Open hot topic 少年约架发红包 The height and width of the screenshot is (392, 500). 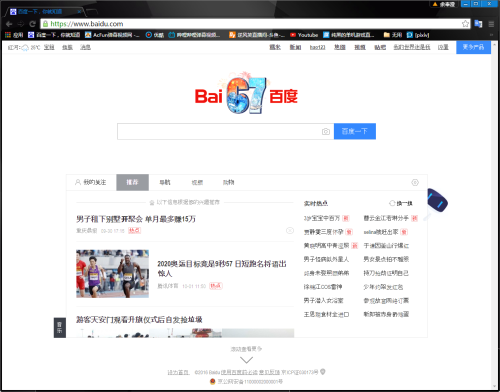click(383, 287)
